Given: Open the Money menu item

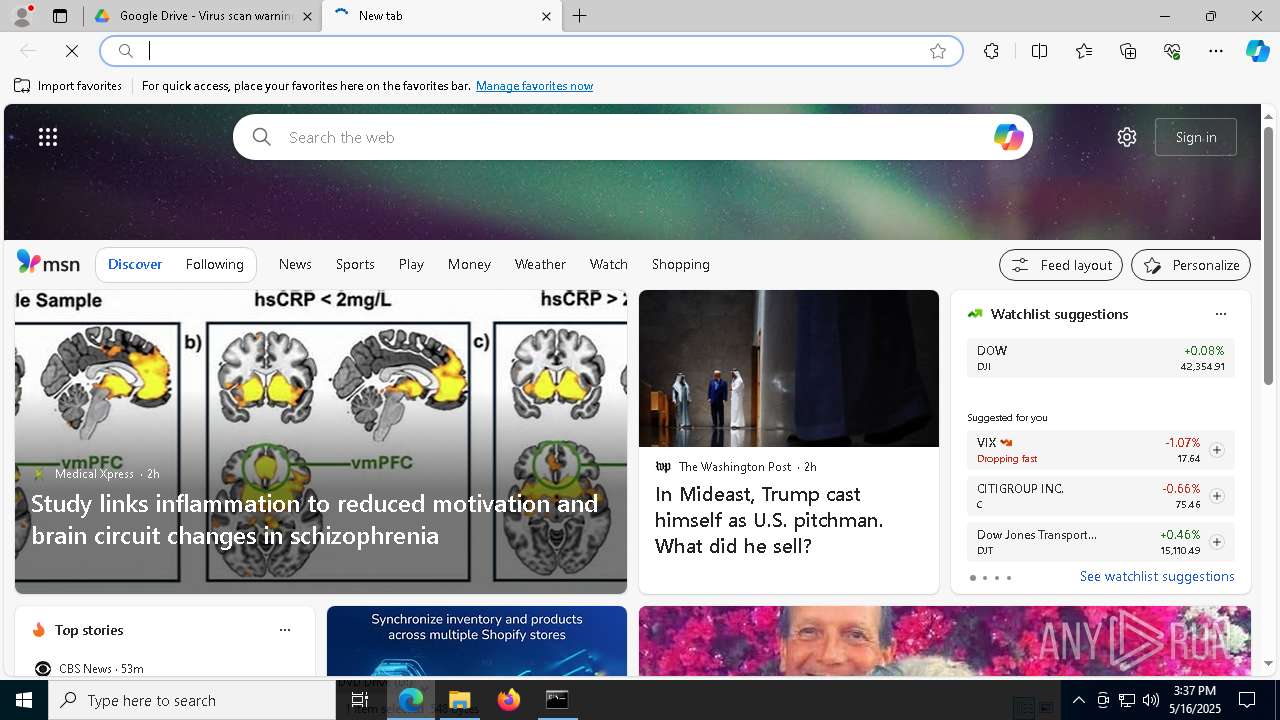Looking at the screenshot, I should click(x=469, y=264).
